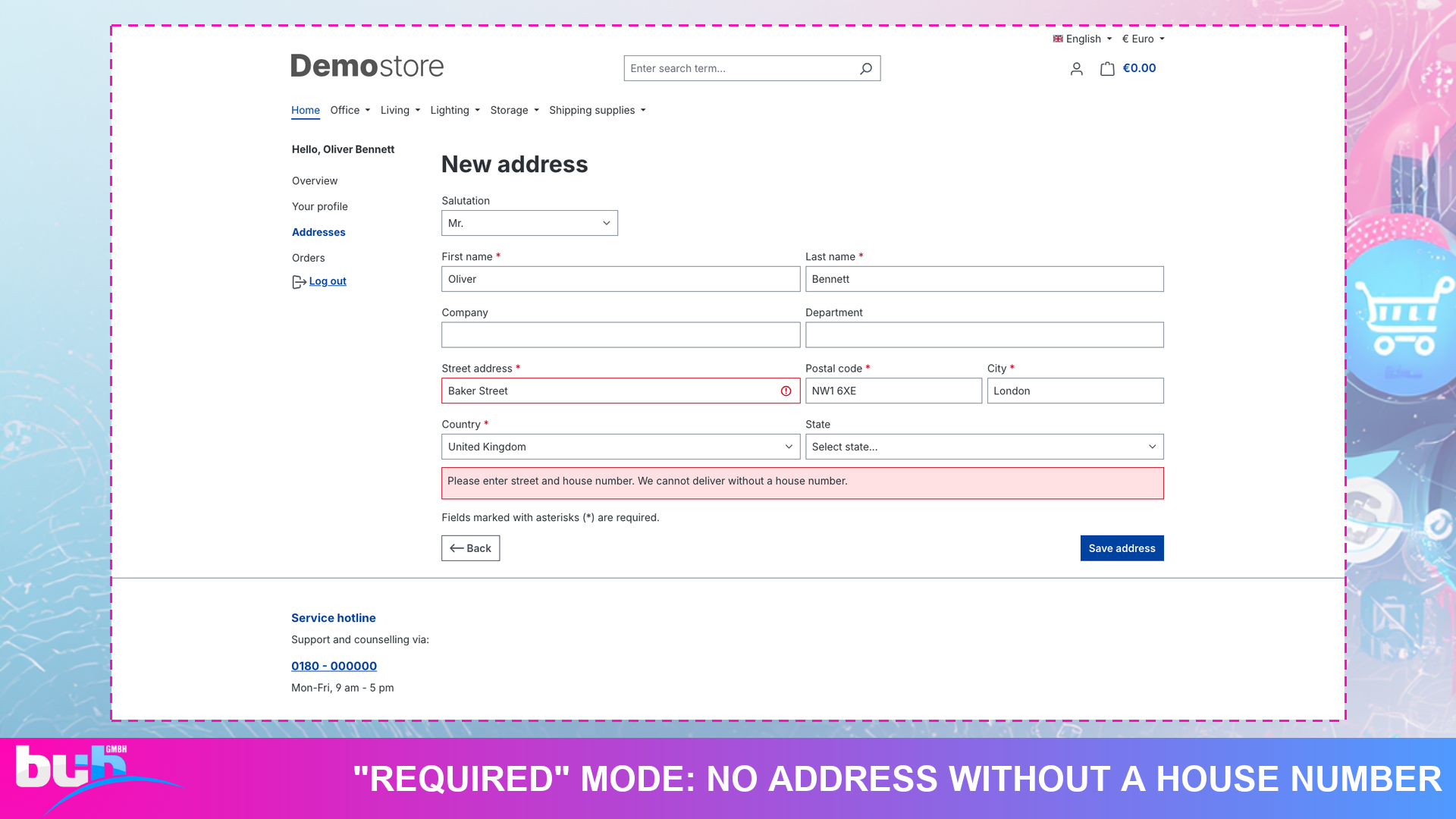Image resolution: width=1456 pixels, height=819 pixels.
Task: Click the Log out link
Action: click(x=328, y=281)
